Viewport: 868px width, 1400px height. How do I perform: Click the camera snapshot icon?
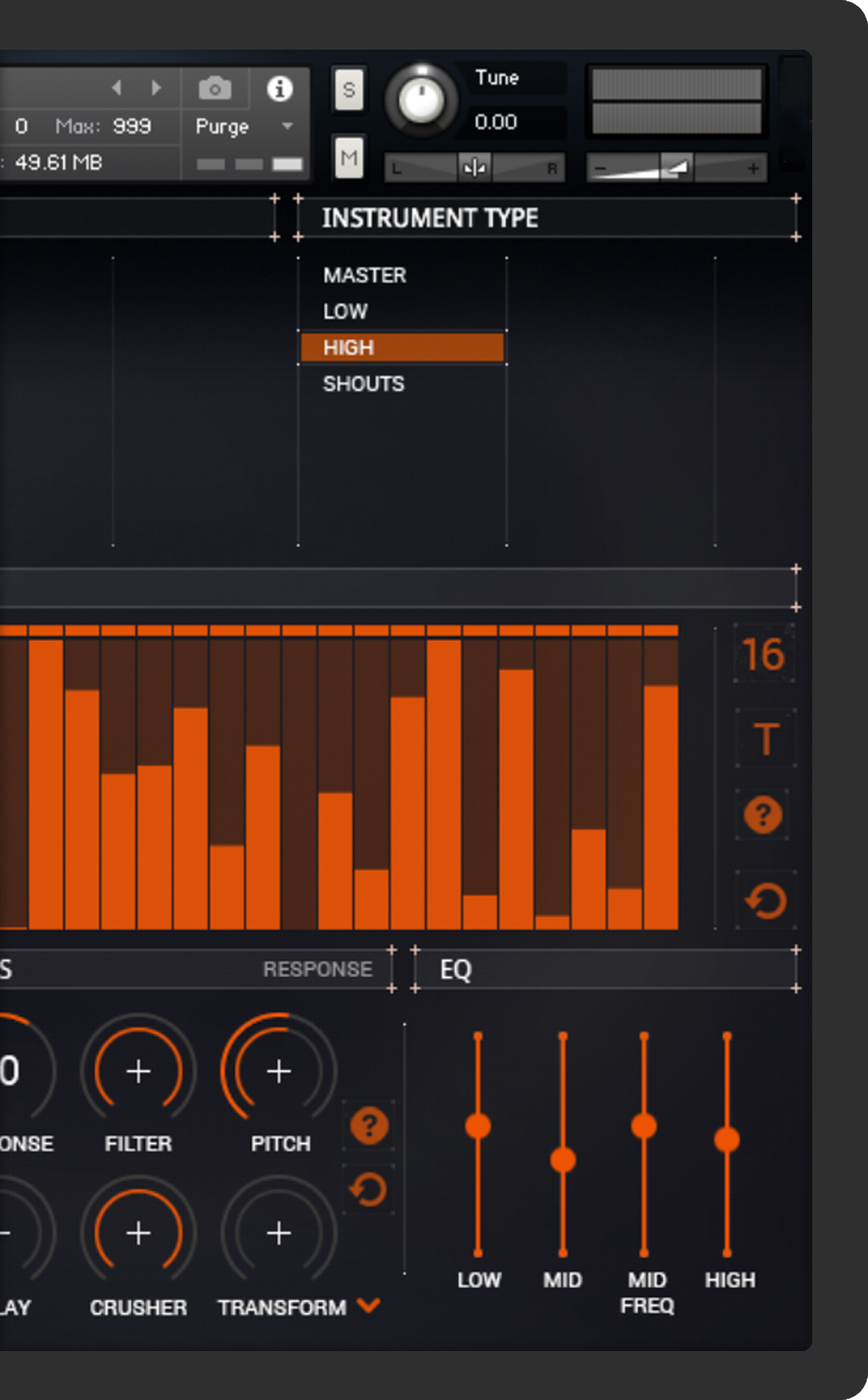[x=215, y=89]
